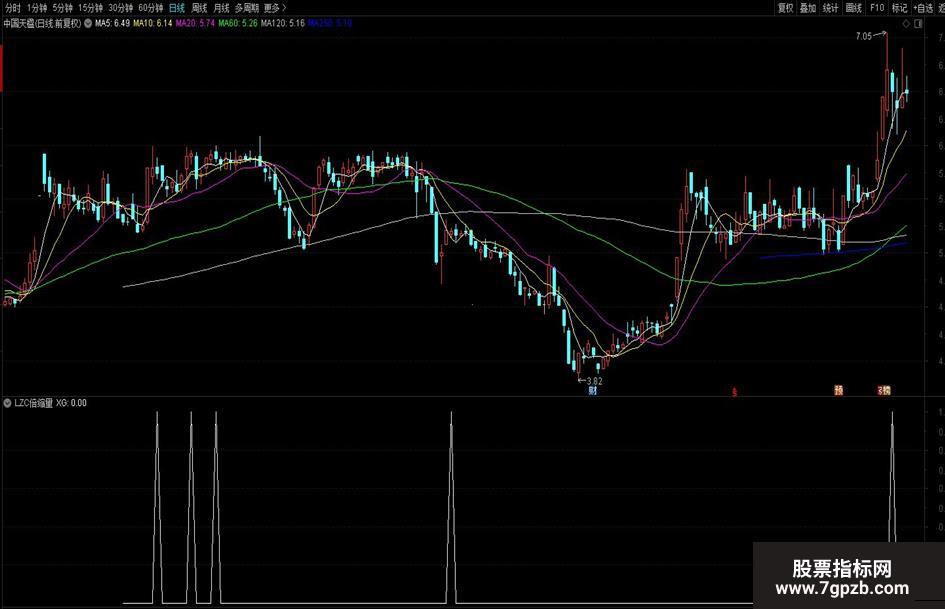Click the MA20: 5.74 label

[x=195, y=24]
